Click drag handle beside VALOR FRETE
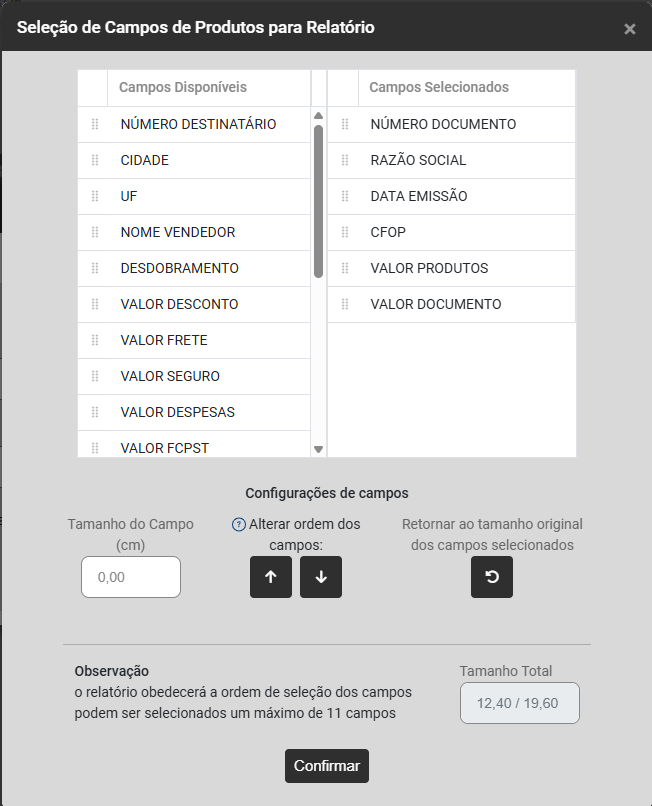Screen dimensions: 652x806 point(95,340)
